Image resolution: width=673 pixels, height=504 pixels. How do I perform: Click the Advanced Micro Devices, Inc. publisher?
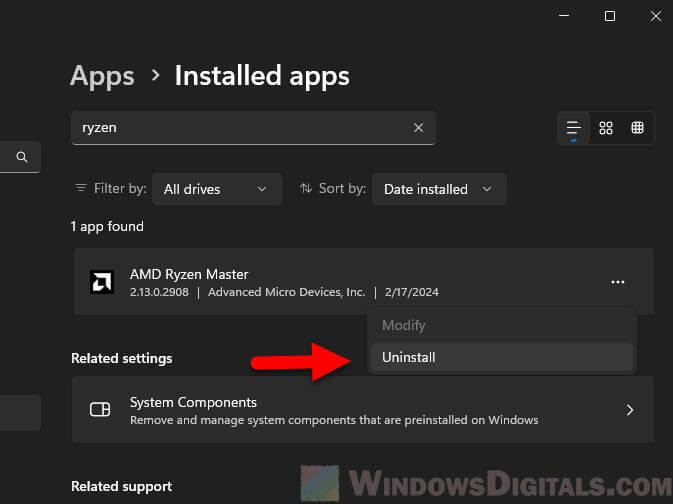pyautogui.click(x=286, y=292)
